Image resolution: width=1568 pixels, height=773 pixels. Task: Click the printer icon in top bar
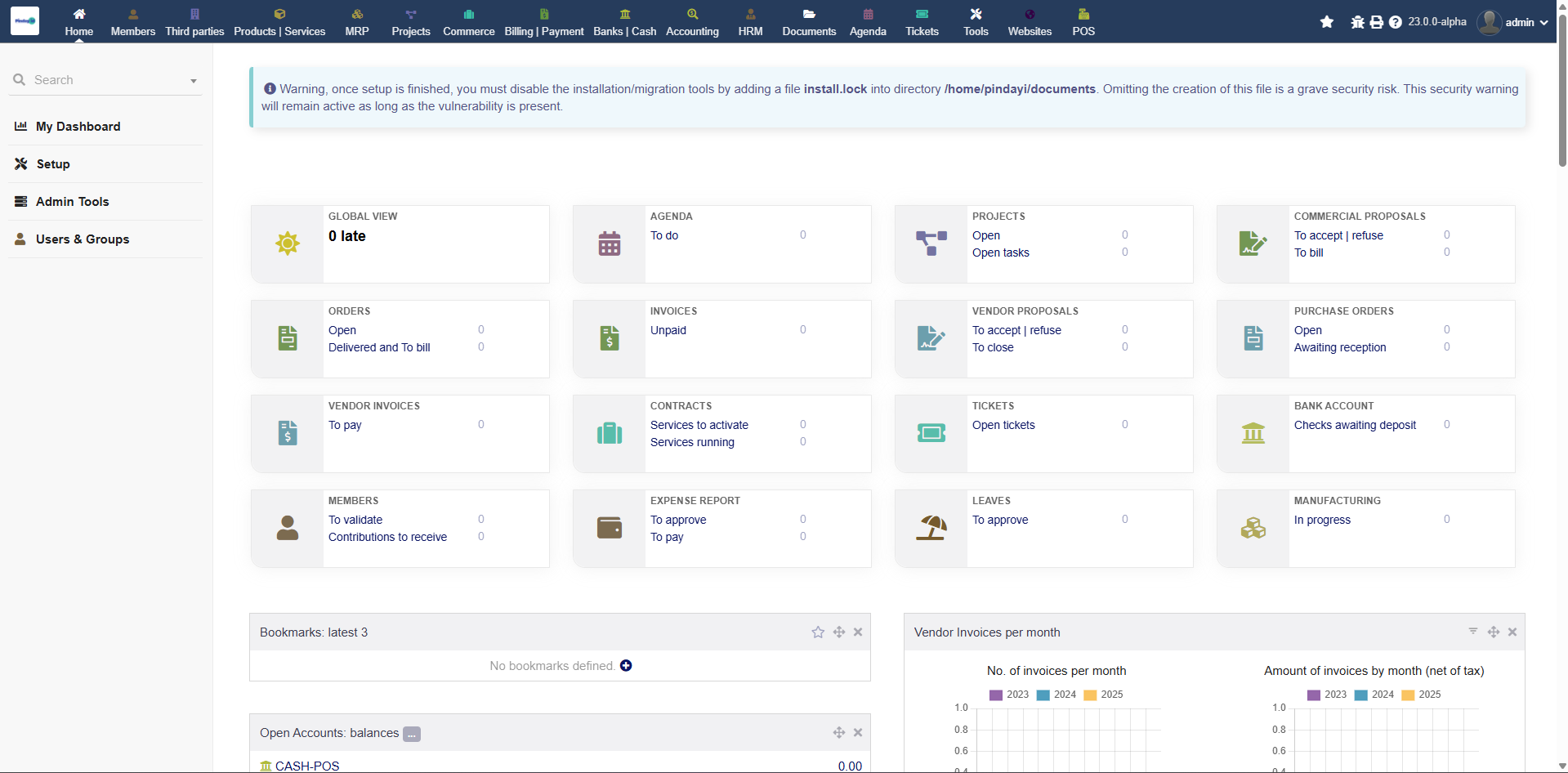(1377, 22)
